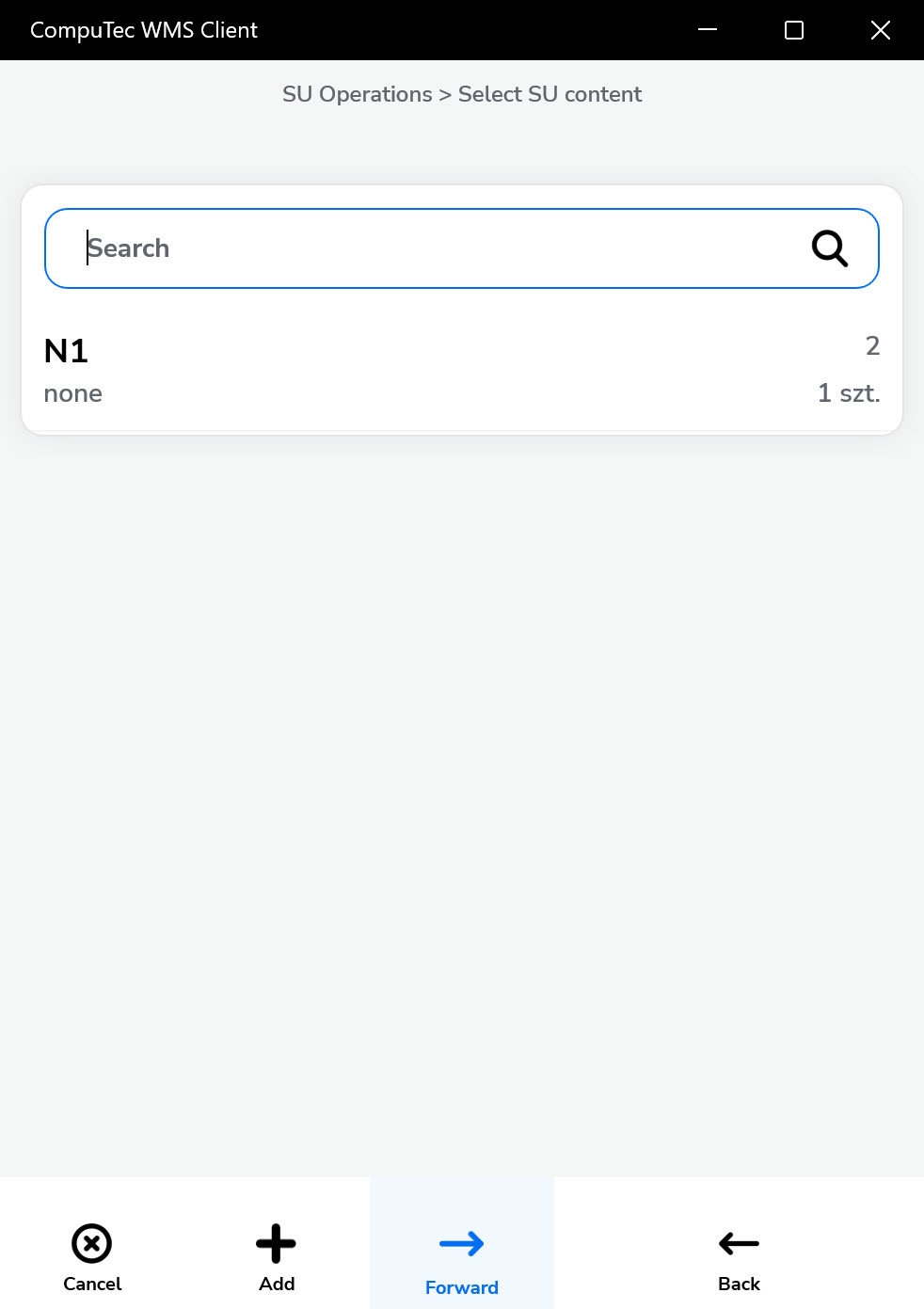
Task: Click the '1 szt.' quantity text
Action: [848, 393]
